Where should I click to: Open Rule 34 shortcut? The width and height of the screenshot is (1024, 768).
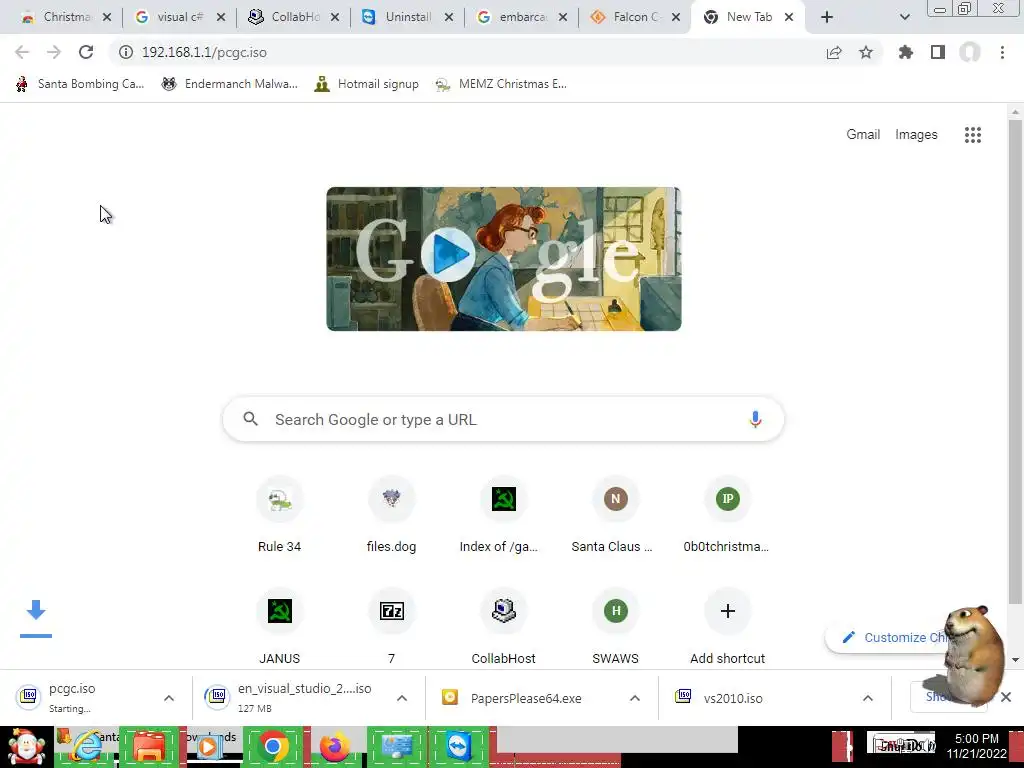[280, 516]
